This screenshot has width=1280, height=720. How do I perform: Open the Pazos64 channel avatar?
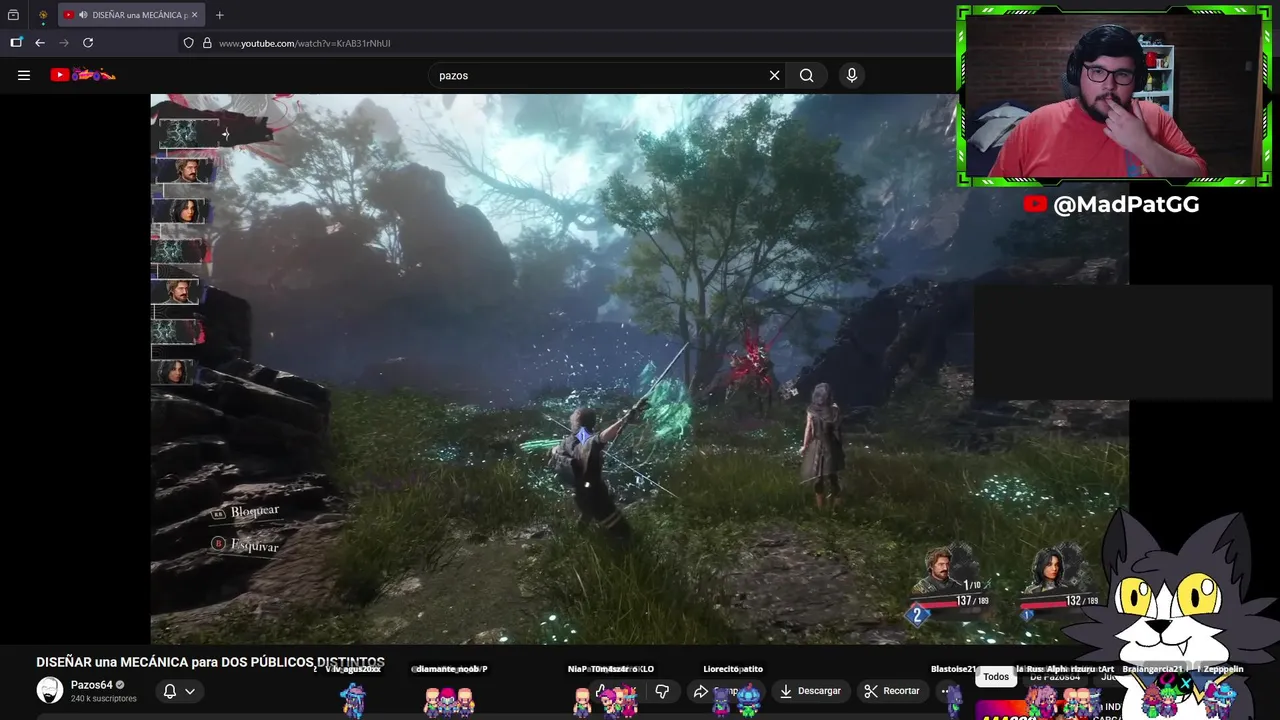pyautogui.click(x=50, y=690)
